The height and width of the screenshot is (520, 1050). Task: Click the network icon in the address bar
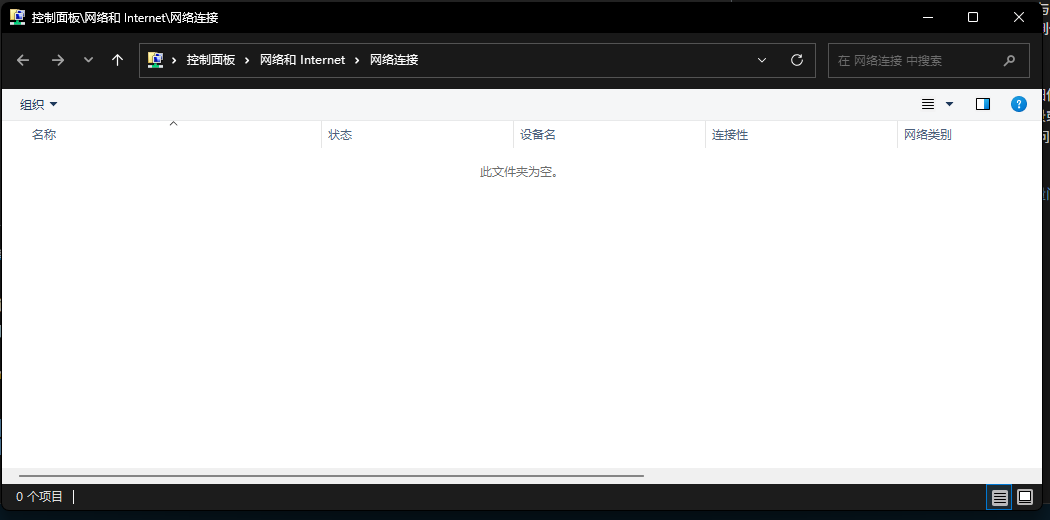tap(155, 60)
